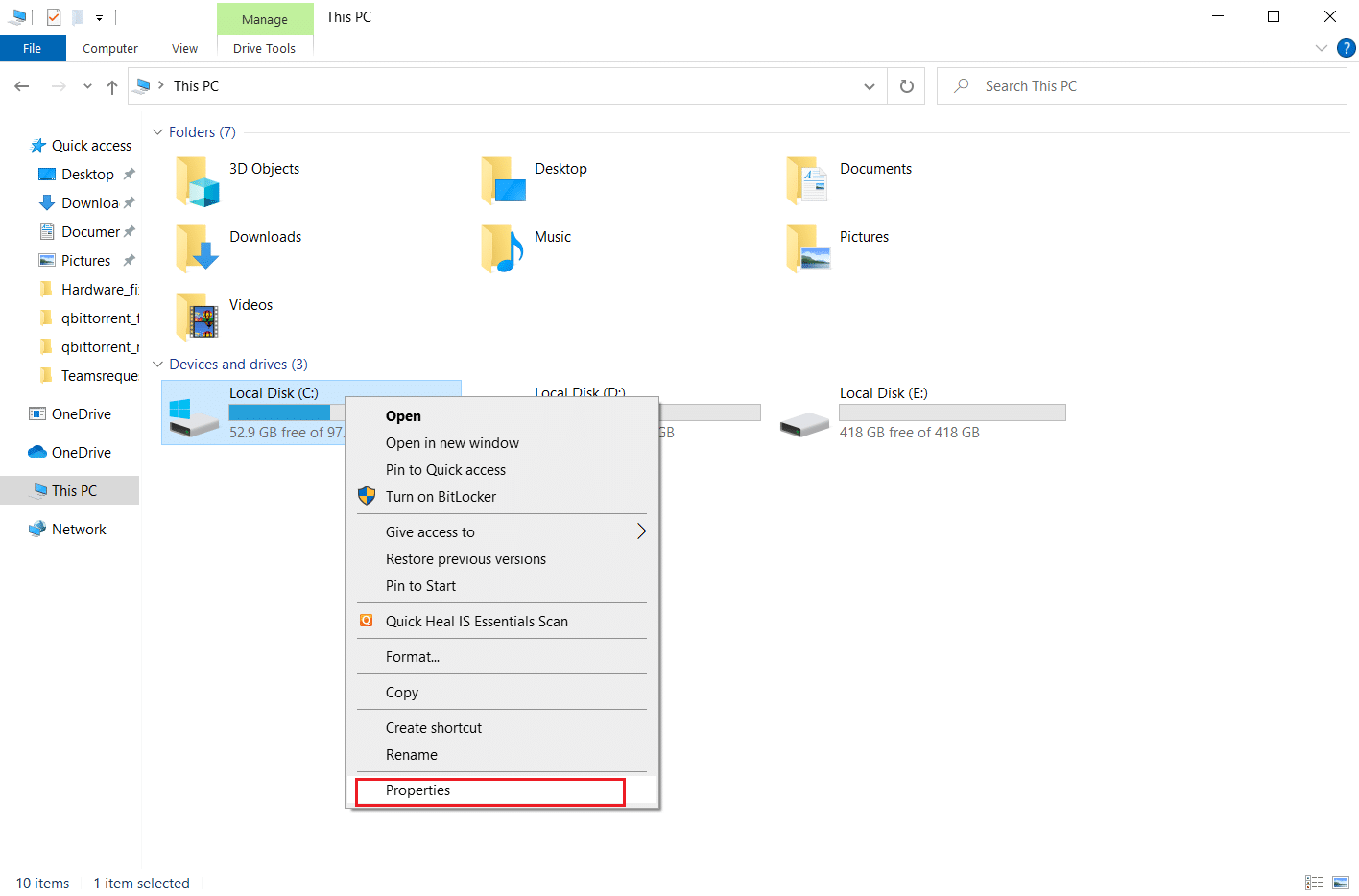Viewport: 1359px width, 896px height.
Task: Open the File ribbon tab
Action: [33, 48]
